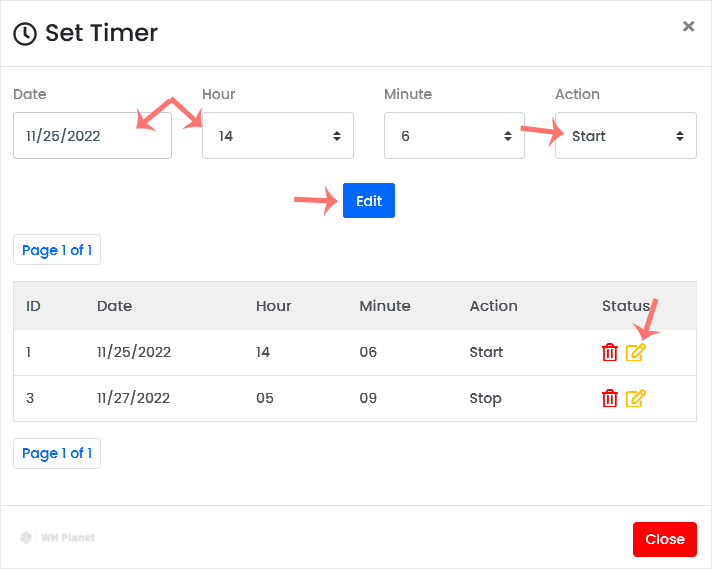Click the red Close button
Screen dimensions: 712x569
664,539
